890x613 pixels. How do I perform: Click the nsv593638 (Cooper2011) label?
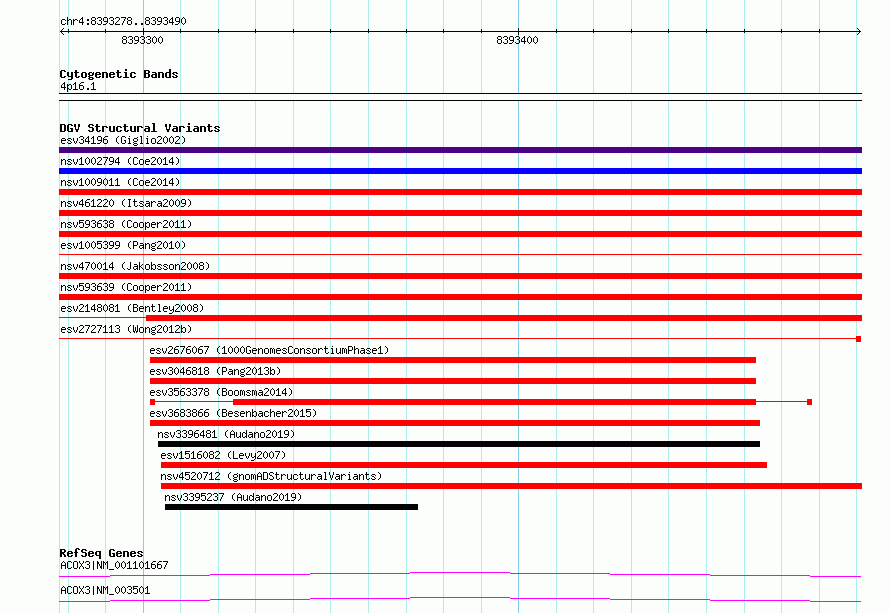point(126,224)
